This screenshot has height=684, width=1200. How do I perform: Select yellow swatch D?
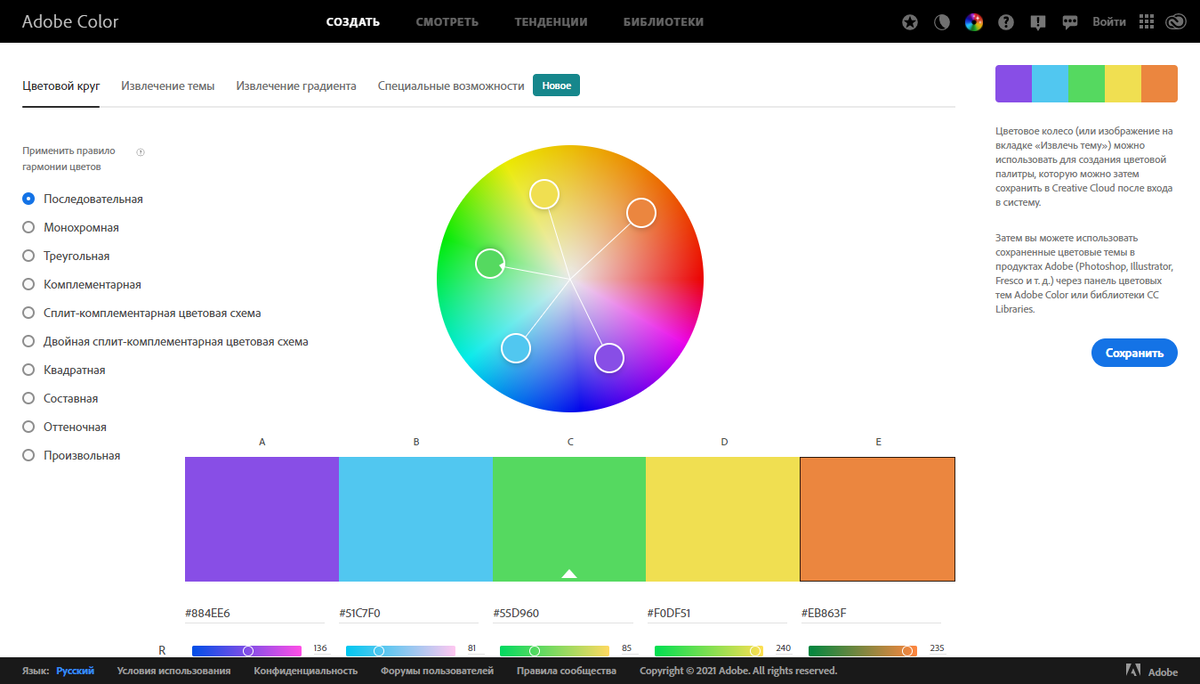coord(723,519)
